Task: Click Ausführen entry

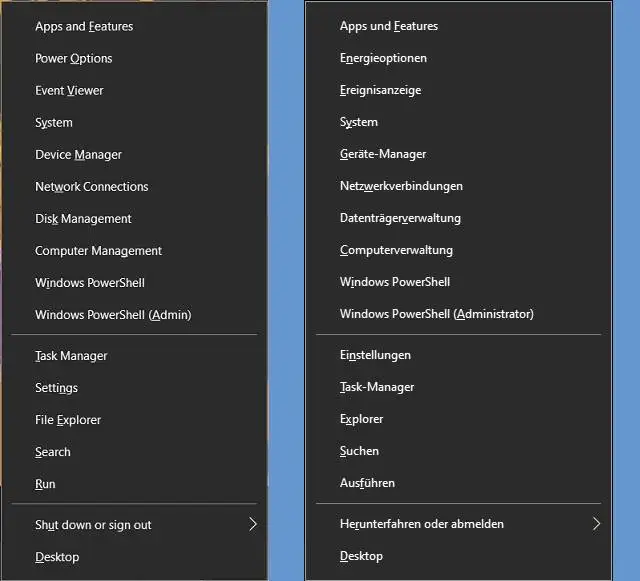Action: click(x=367, y=483)
